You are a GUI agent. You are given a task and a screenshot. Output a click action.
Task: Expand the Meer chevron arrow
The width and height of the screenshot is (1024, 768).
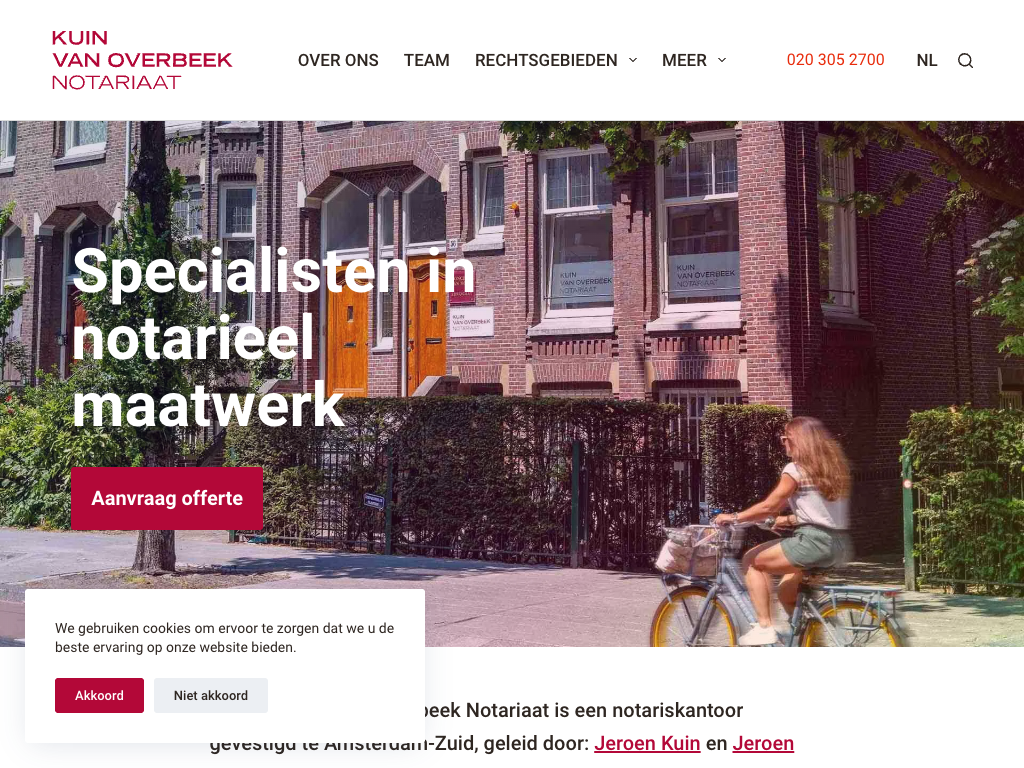722,60
